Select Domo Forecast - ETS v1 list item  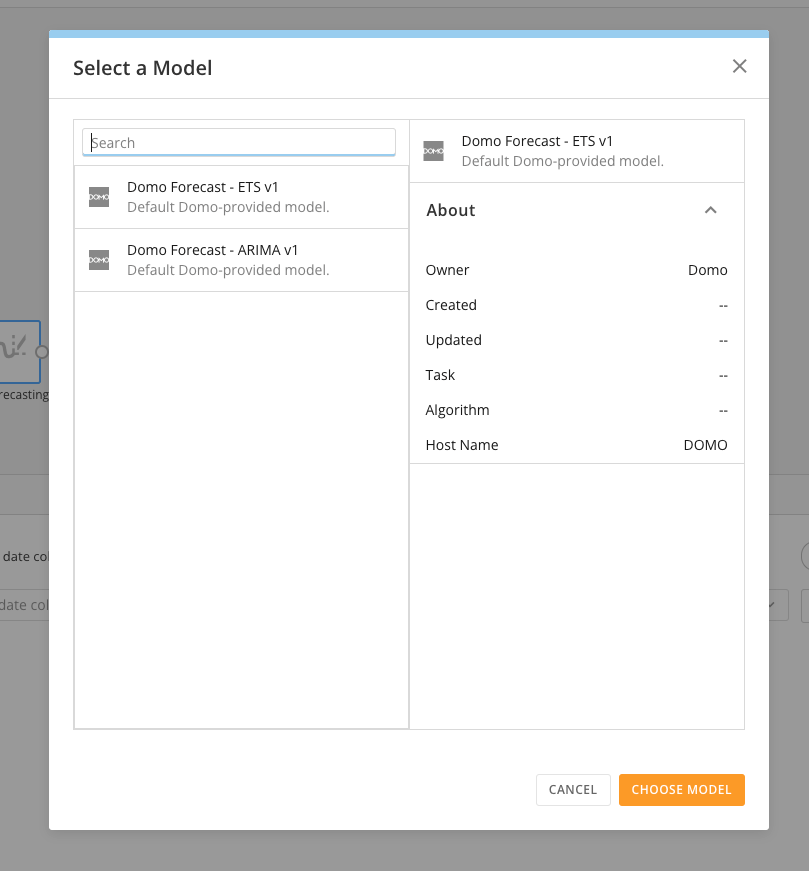pos(241,197)
